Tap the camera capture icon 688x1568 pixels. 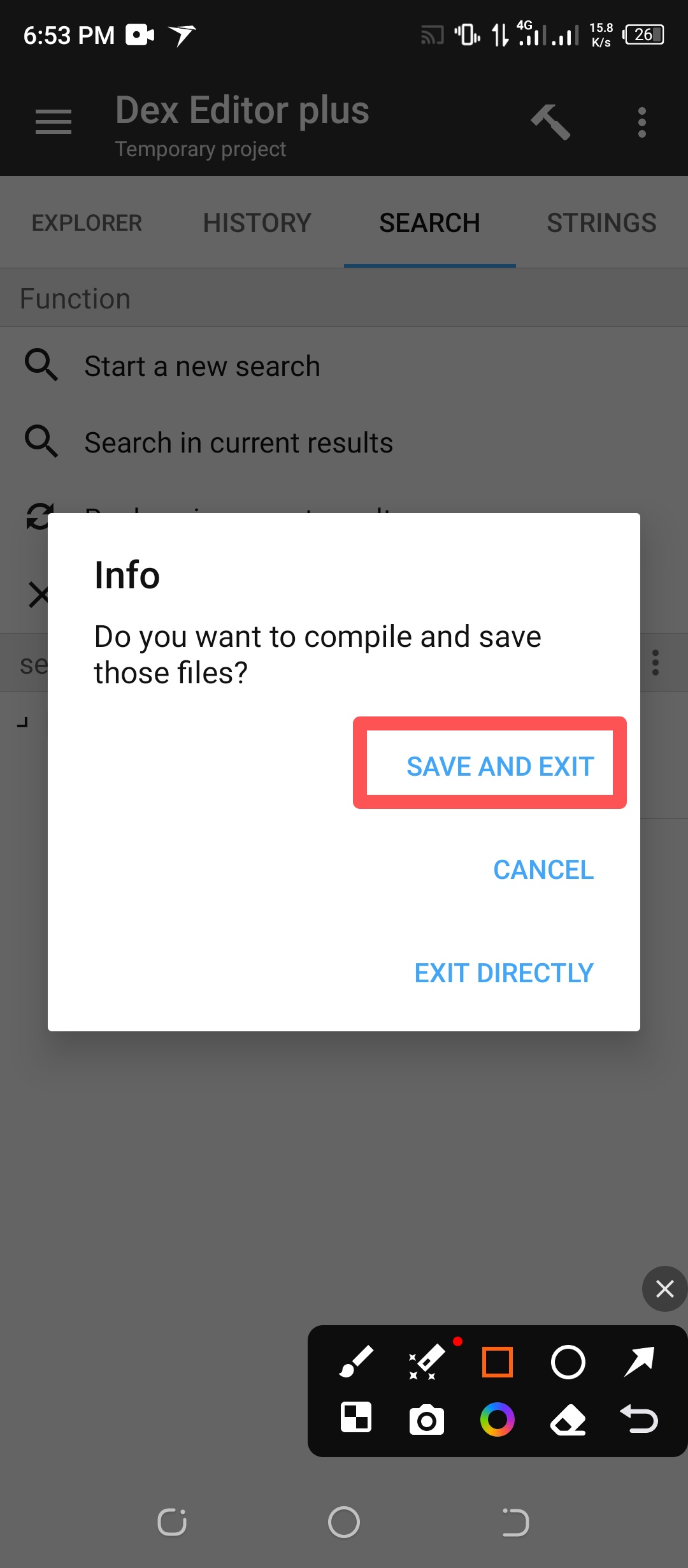point(427,1419)
